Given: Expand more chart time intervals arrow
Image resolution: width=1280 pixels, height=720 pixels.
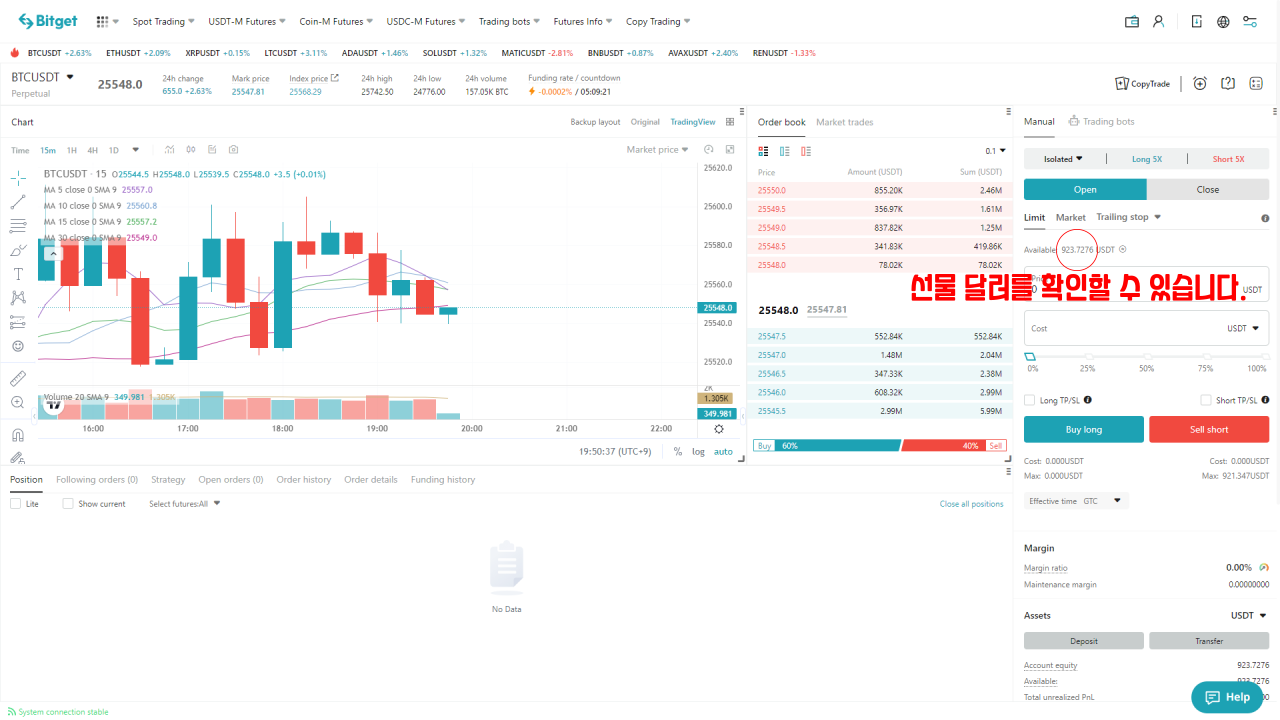Looking at the screenshot, I should [136, 150].
